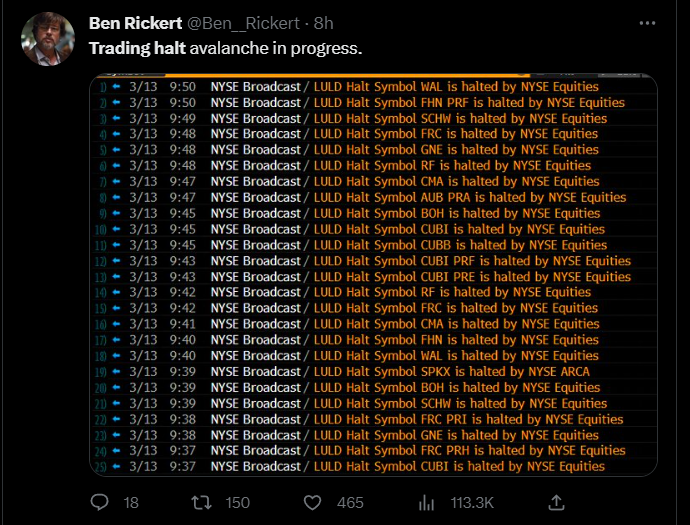690x525 pixels.
Task: Open the reply comment icon
Action: click(99, 502)
